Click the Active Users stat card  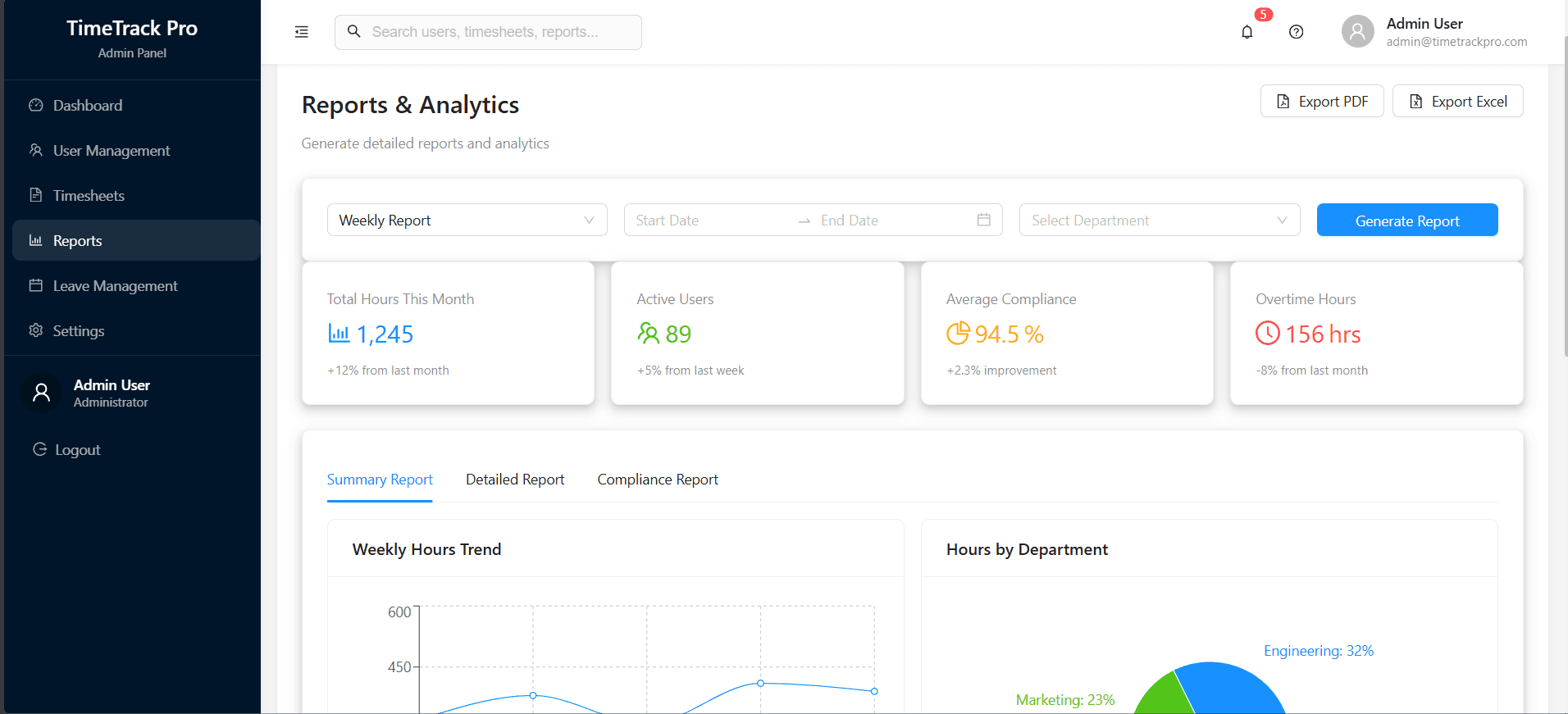tap(758, 333)
